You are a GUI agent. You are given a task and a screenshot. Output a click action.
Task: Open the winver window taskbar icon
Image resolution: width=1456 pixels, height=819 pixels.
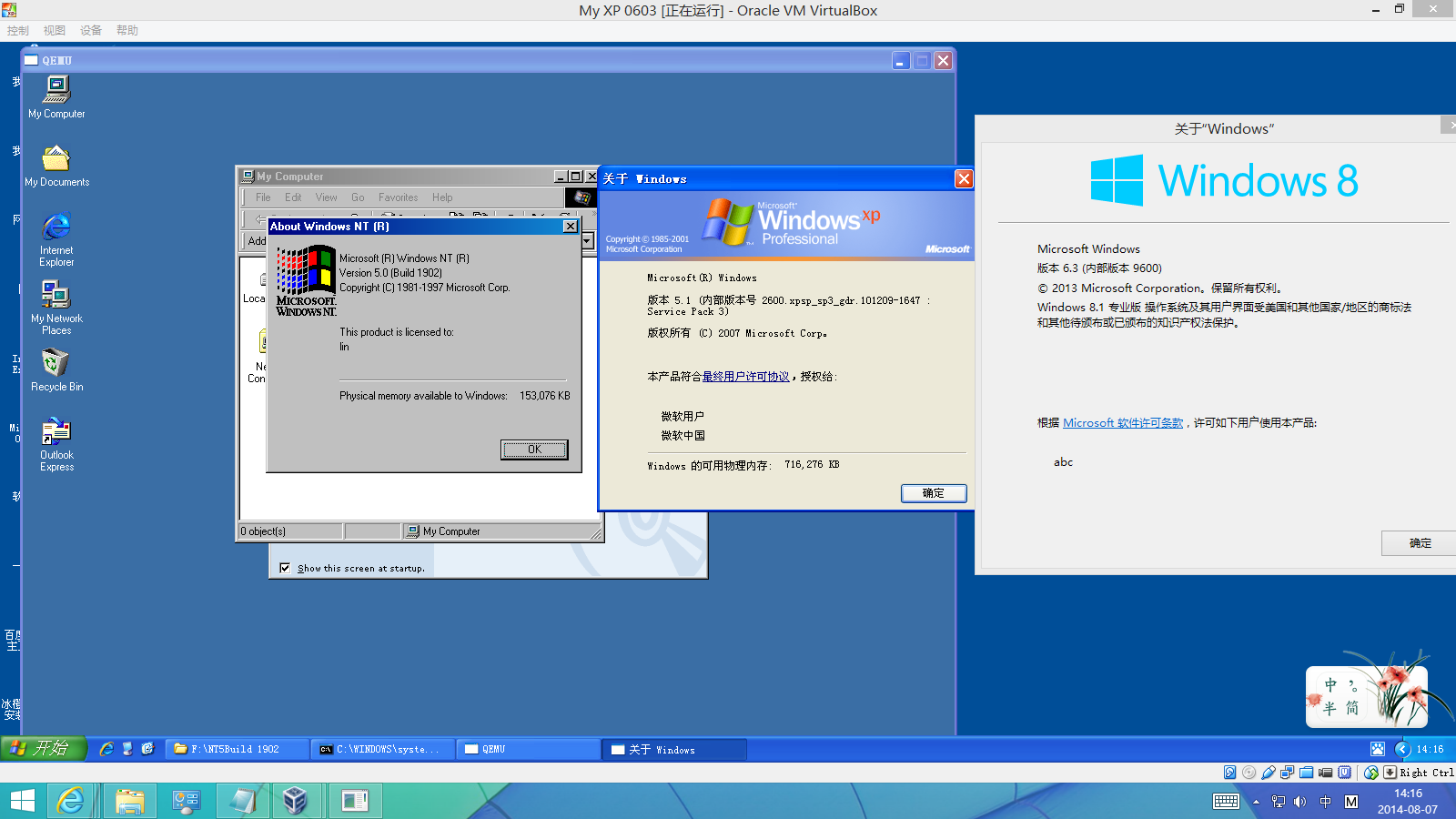(354, 801)
